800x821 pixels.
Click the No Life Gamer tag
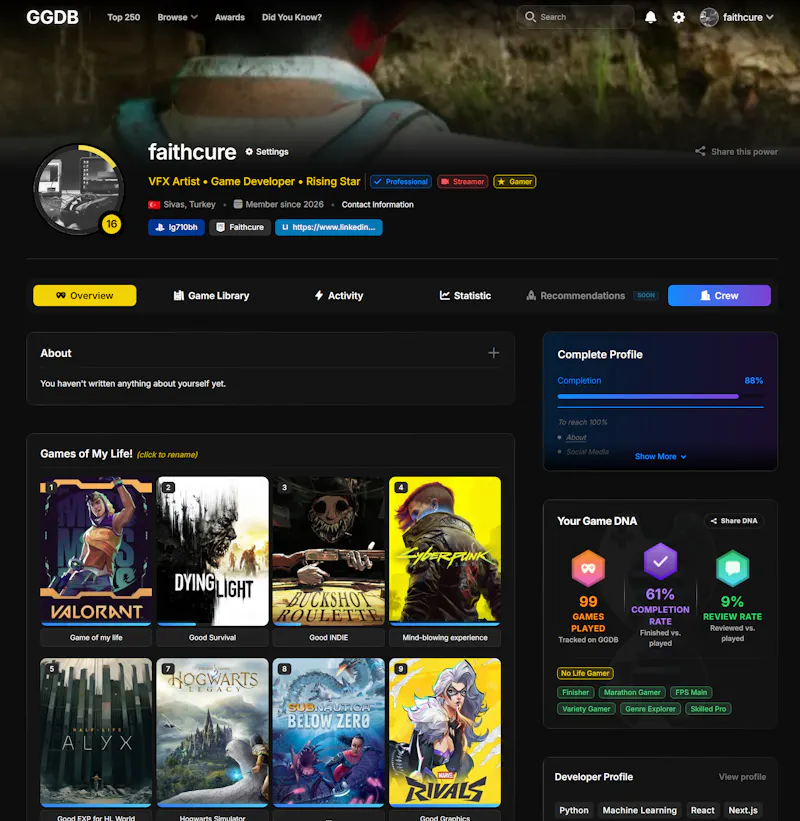[585, 673]
